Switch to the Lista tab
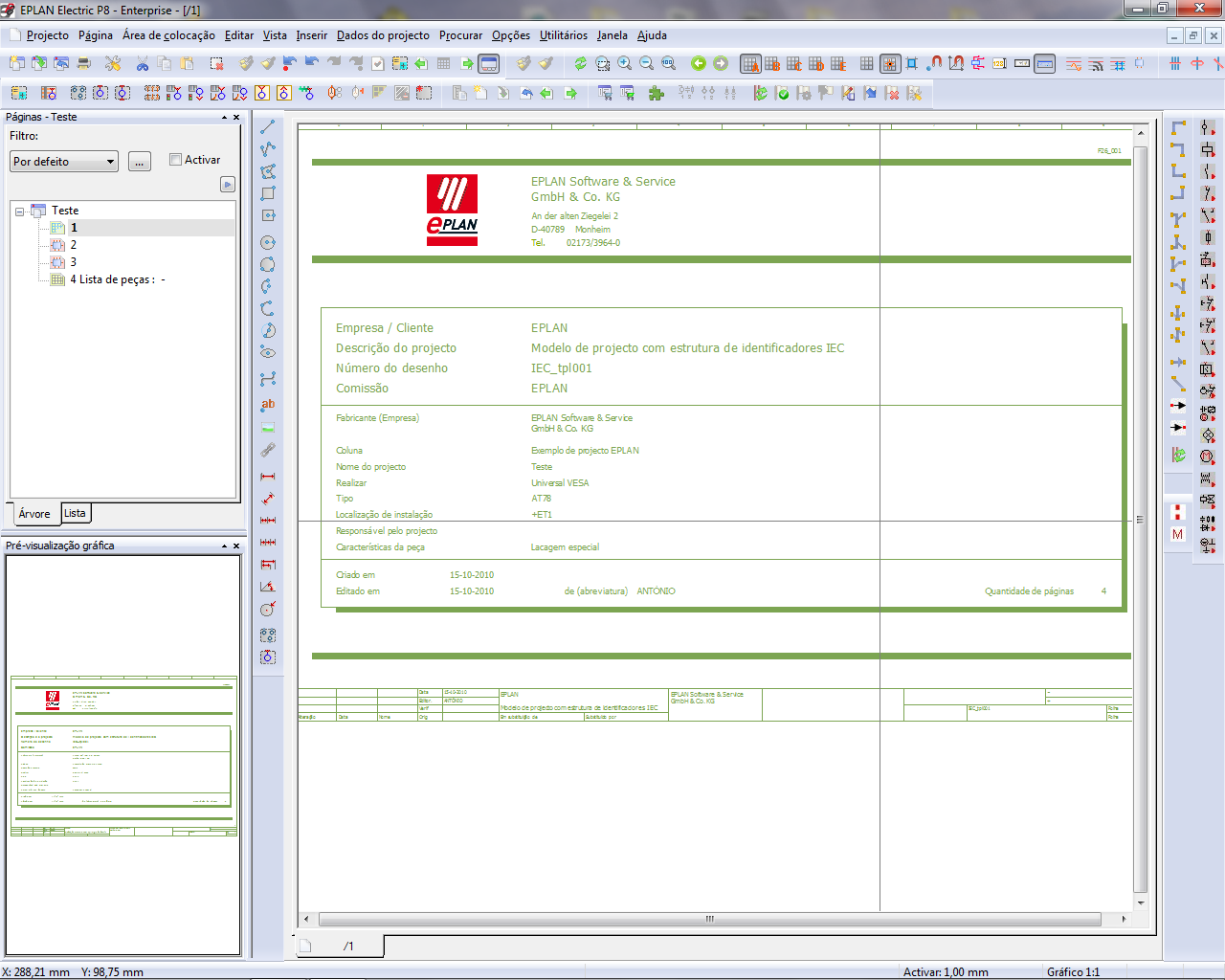The width and height of the screenshot is (1225, 980). (75, 513)
